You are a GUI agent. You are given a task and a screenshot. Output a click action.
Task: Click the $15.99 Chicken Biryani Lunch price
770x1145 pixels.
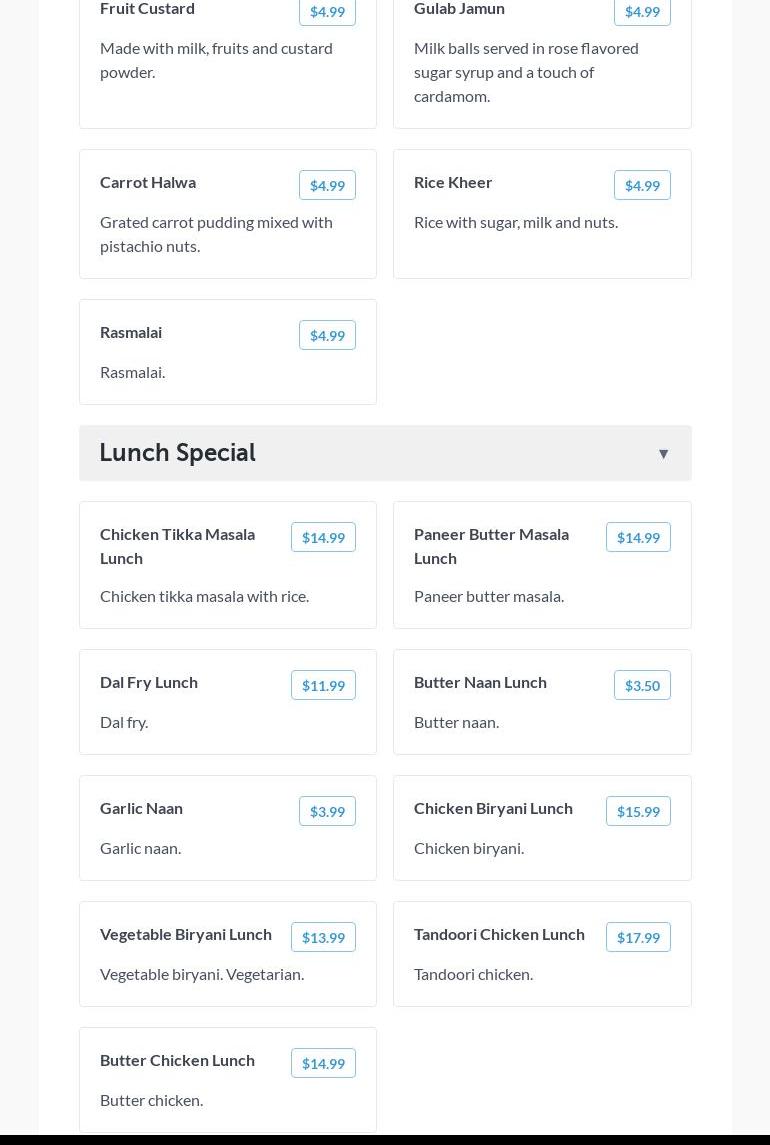638,811
